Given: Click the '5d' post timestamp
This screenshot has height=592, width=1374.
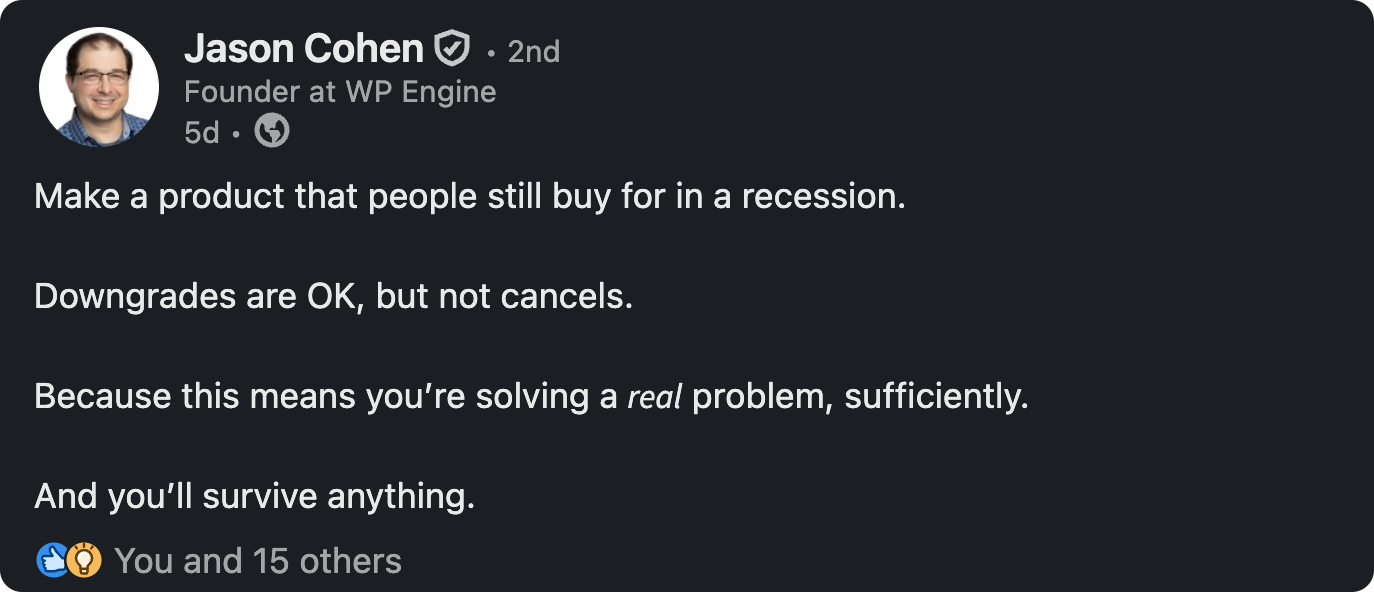Looking at the screenshot, I should [200, 130].
